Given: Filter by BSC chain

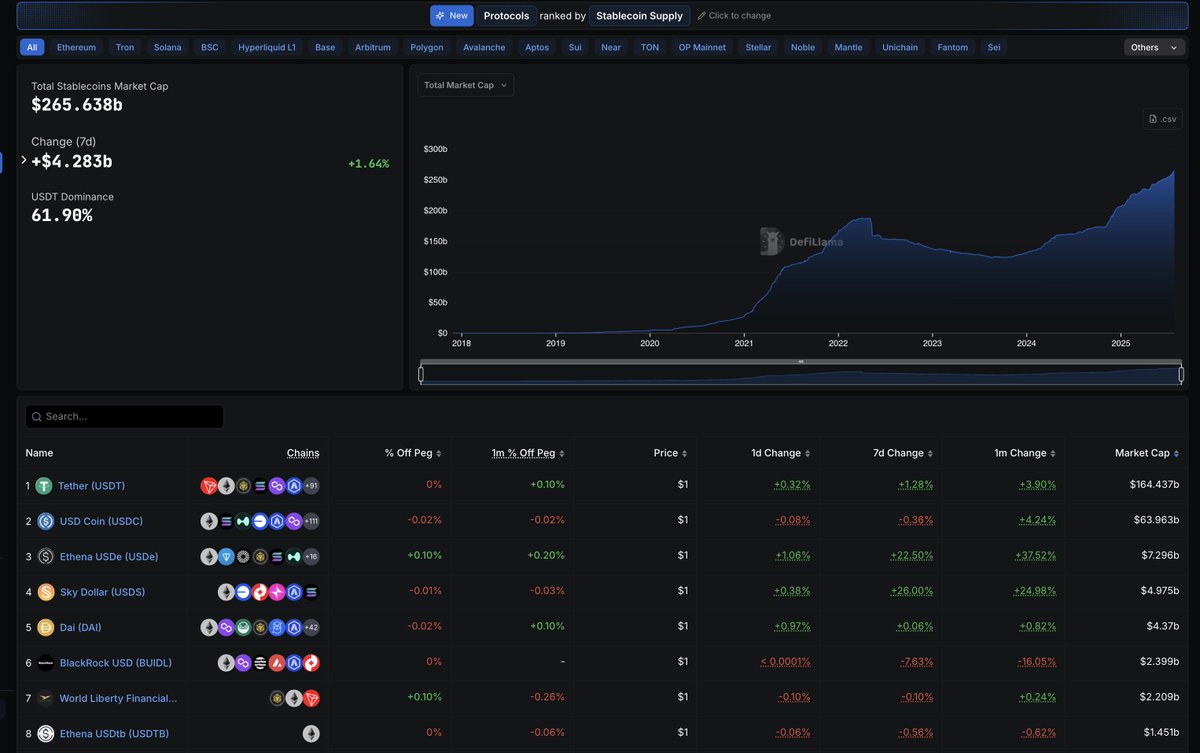Looking at the screenshot, I should pos(210,47).
